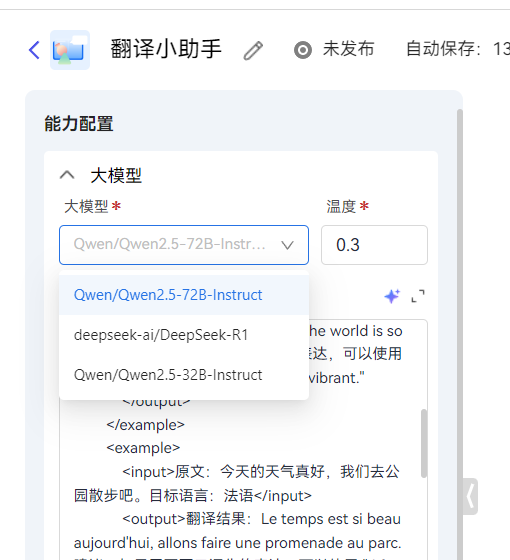510x560 pixels.
Task: Click the 能力配置 heading
Action: click(79, 124)
